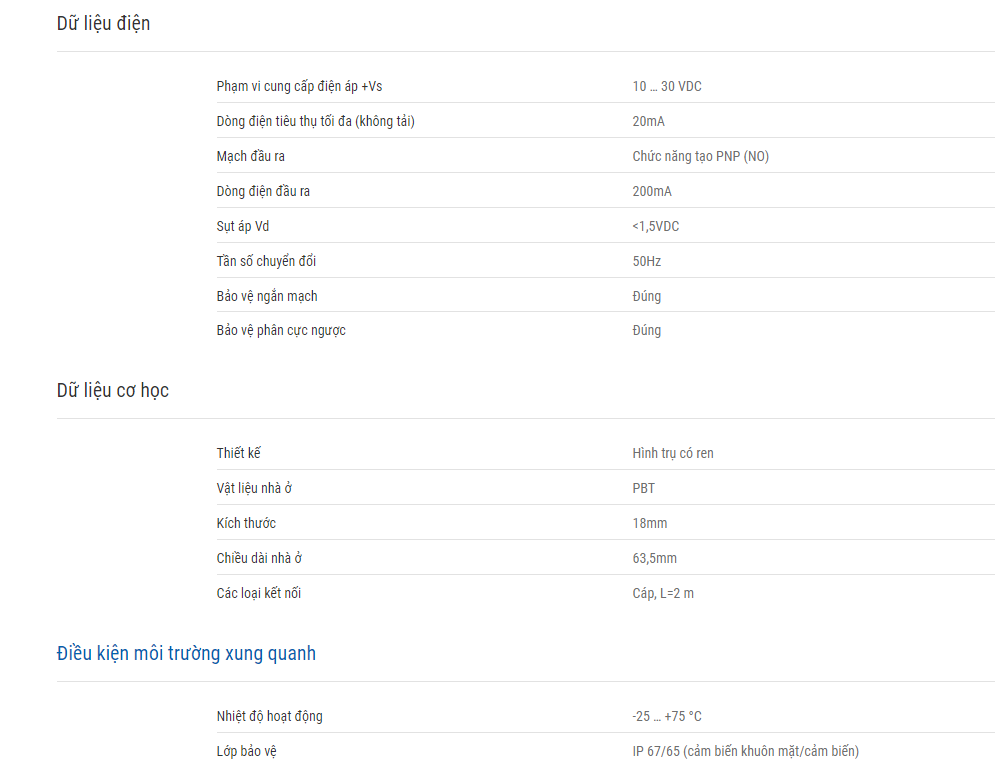The image size is (995, 779).
Task: Select the 'Sụt áp Vd' row label
Action: point(242,226)
